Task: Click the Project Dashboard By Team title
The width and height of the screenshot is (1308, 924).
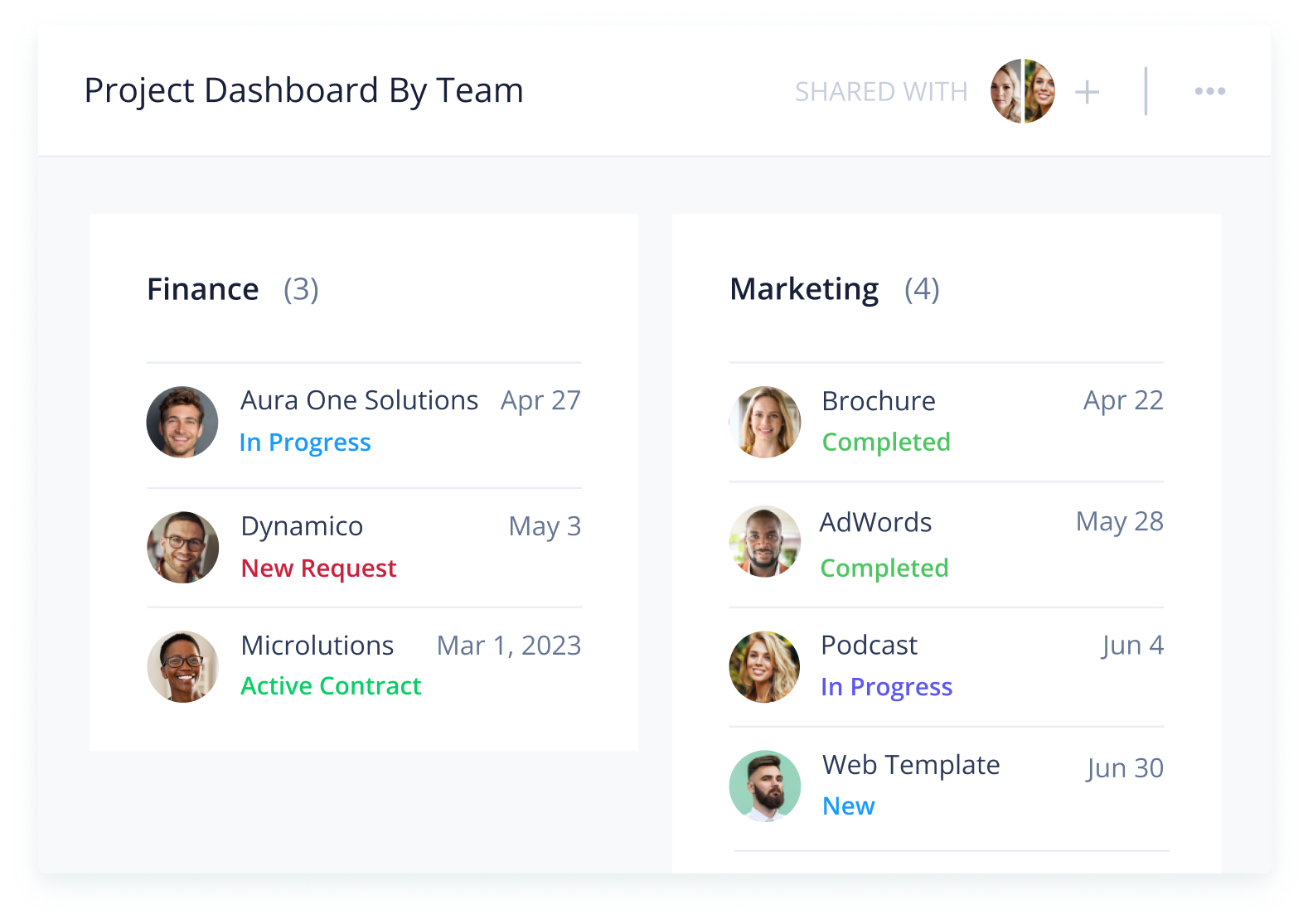Action: pos(304,90)
